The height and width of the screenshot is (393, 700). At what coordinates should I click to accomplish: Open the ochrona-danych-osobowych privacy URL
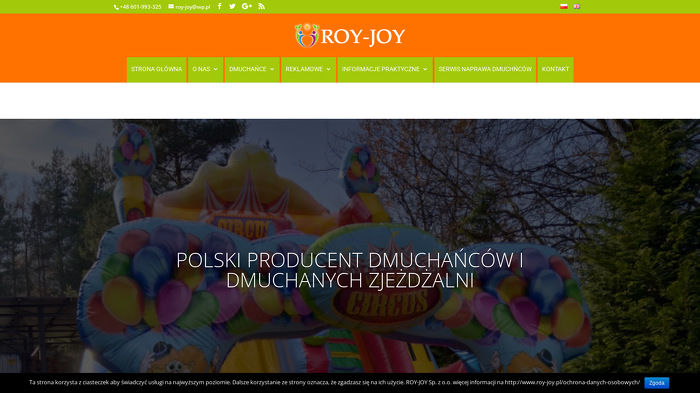click(572, 382)
